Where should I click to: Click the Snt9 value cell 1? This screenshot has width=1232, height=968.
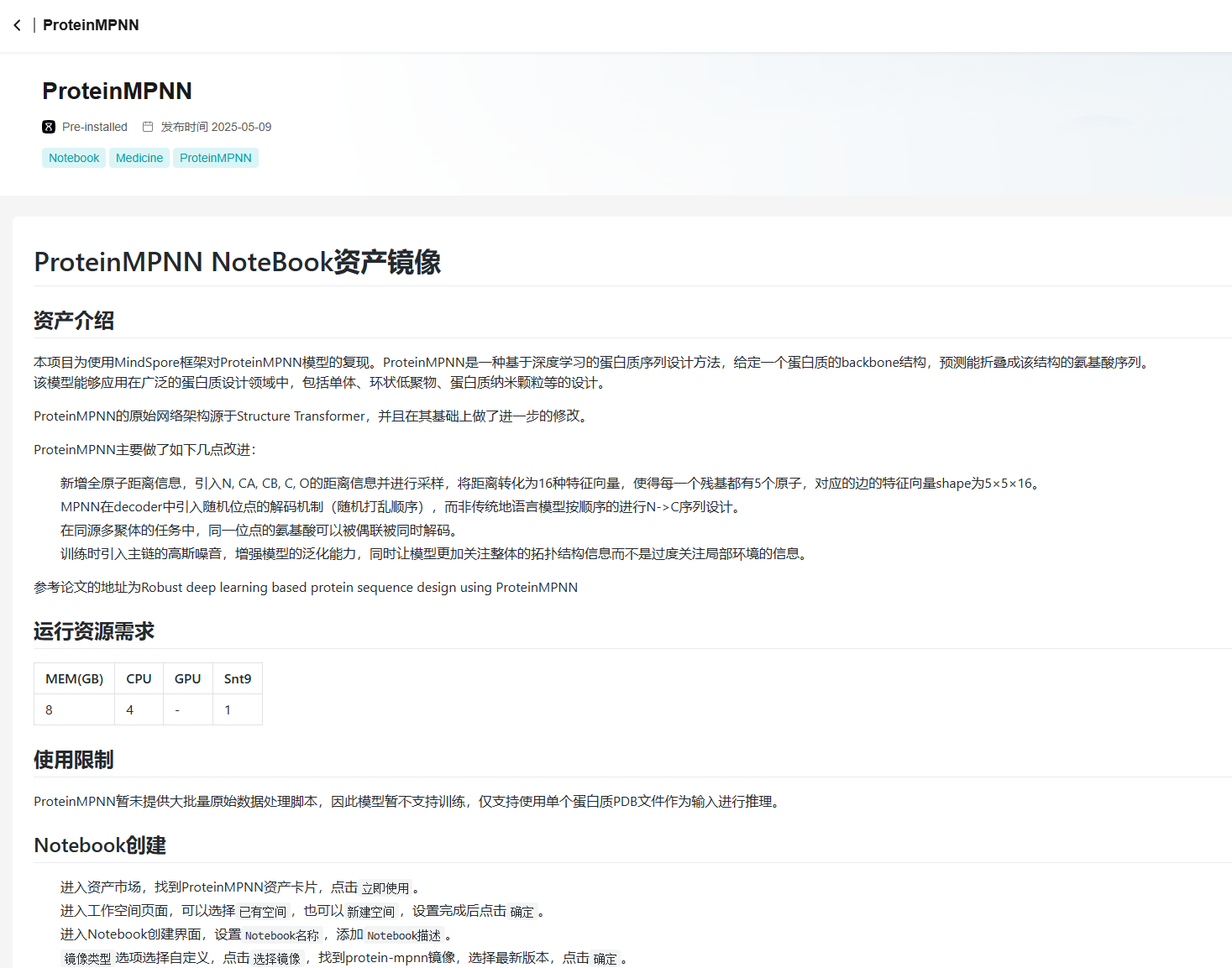point(238,709)
